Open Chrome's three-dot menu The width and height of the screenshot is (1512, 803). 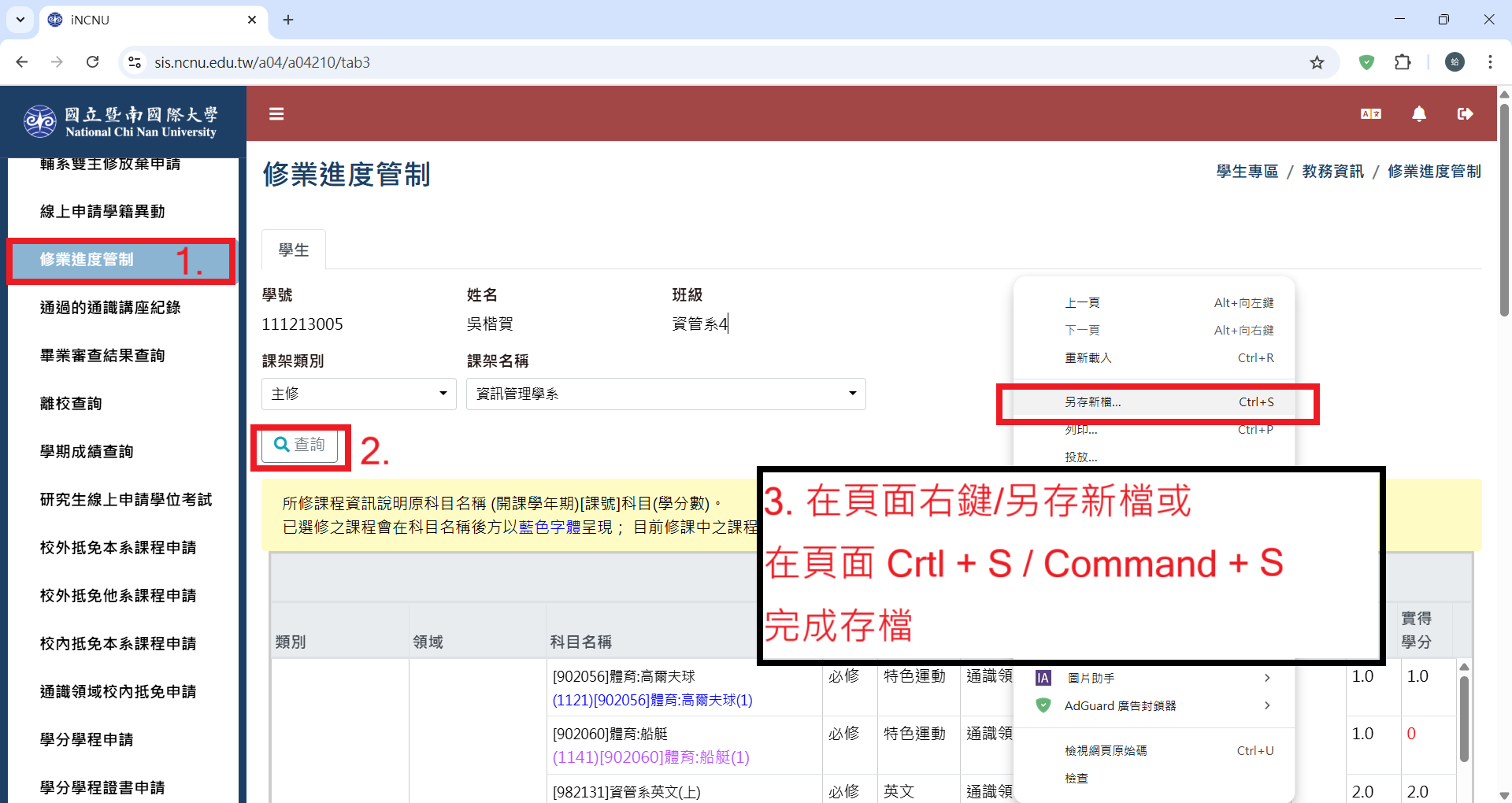tap(1490, 62)
